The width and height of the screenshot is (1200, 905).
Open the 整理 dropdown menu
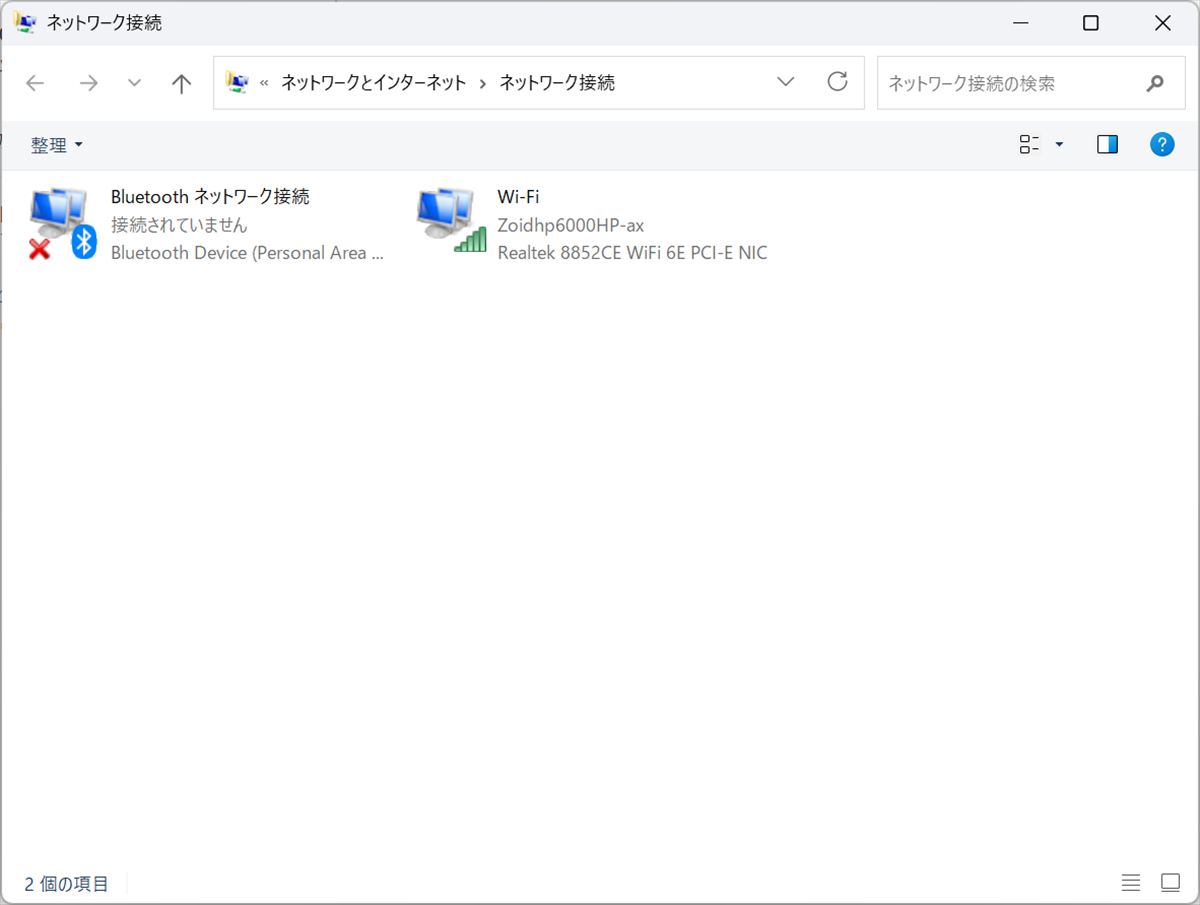click(x=56, y=146)
